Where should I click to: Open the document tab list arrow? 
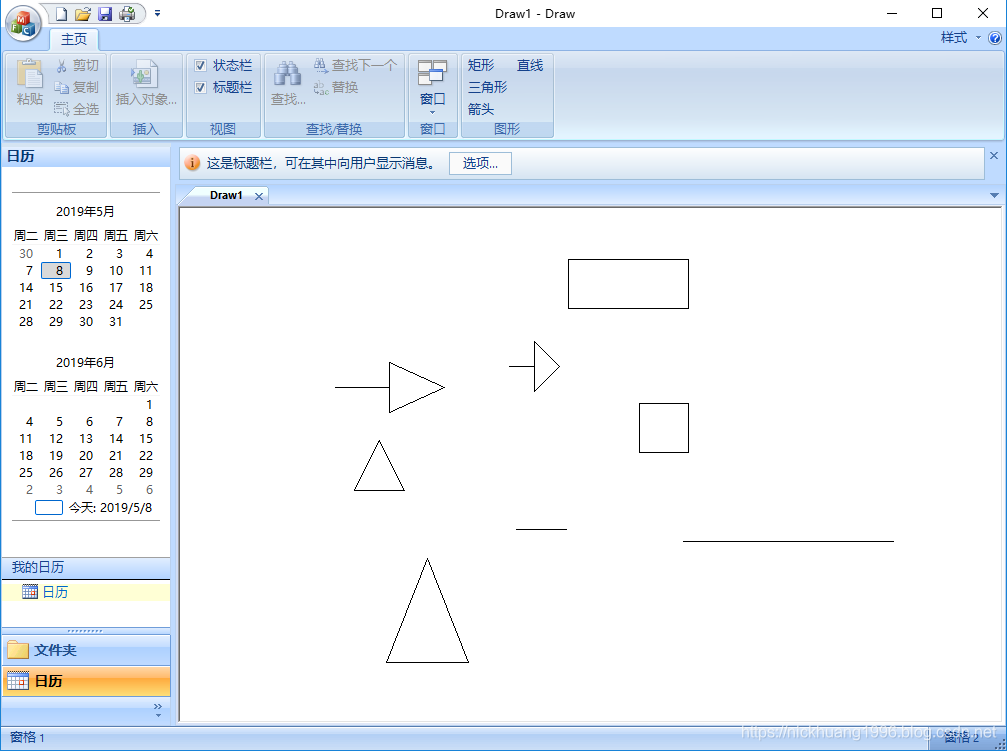(994, 195)
